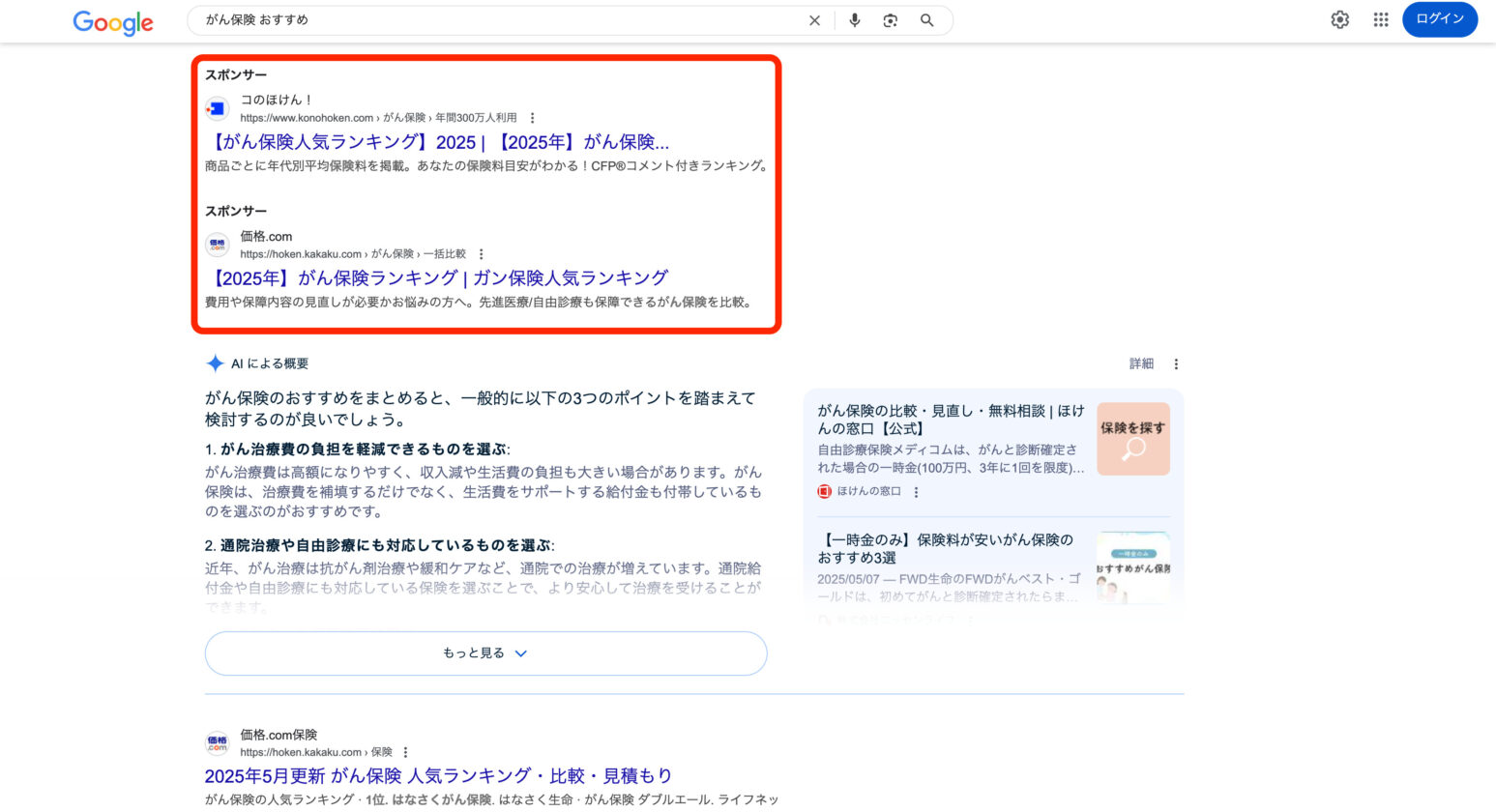The width and height of the screenshot is (1496, 812).
Task: Expand AI overview with もっと見る
Action: pyautogui.click(x=485, y=653)
